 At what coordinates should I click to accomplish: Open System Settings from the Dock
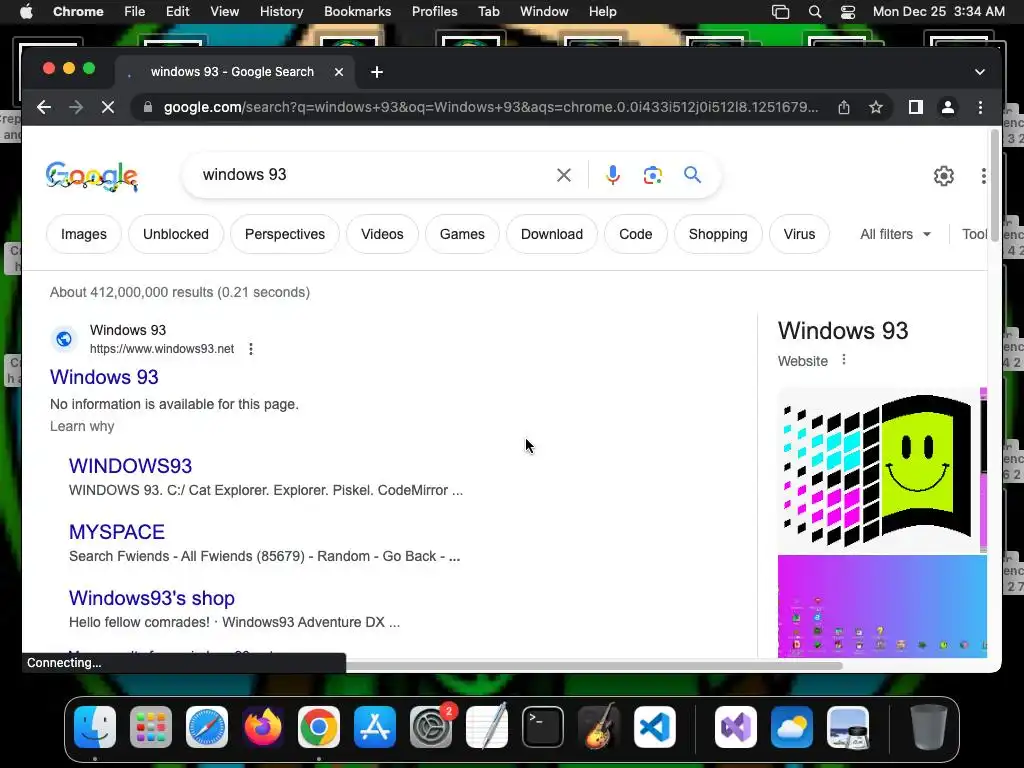coord(431,727)
